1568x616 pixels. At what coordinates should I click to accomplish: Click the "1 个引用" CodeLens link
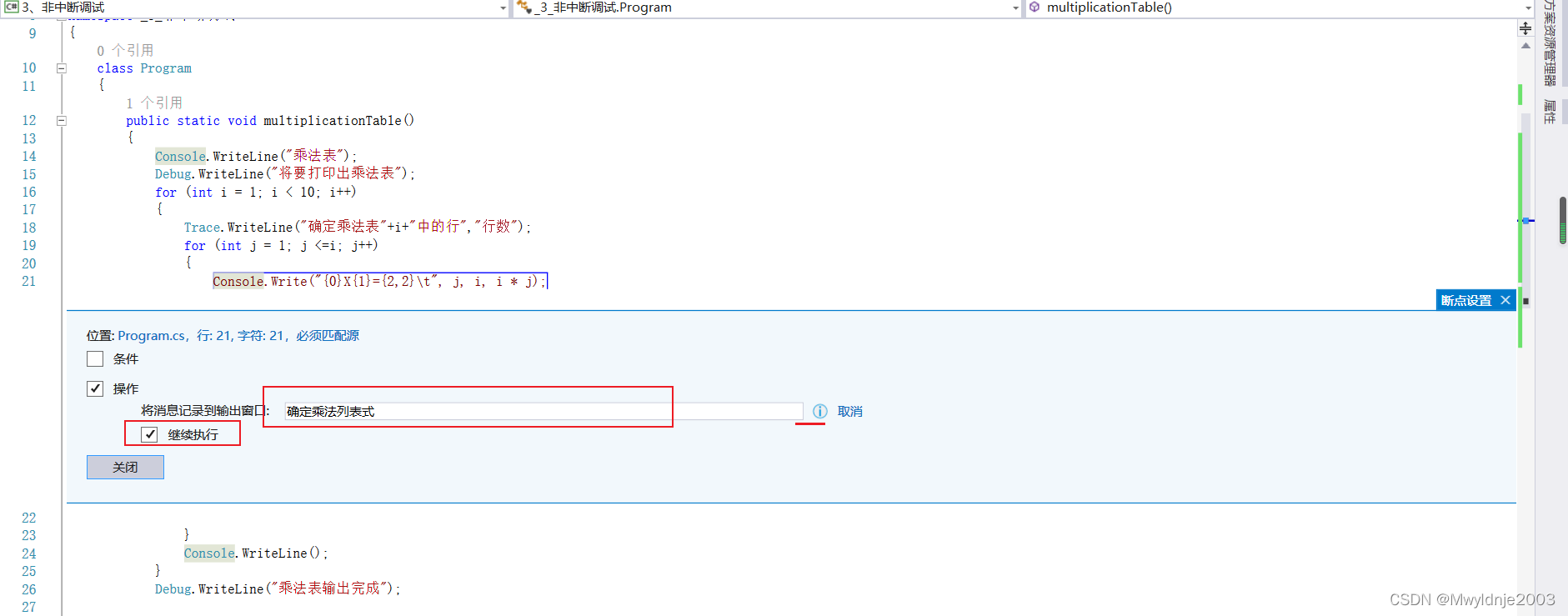coord(154,103)
